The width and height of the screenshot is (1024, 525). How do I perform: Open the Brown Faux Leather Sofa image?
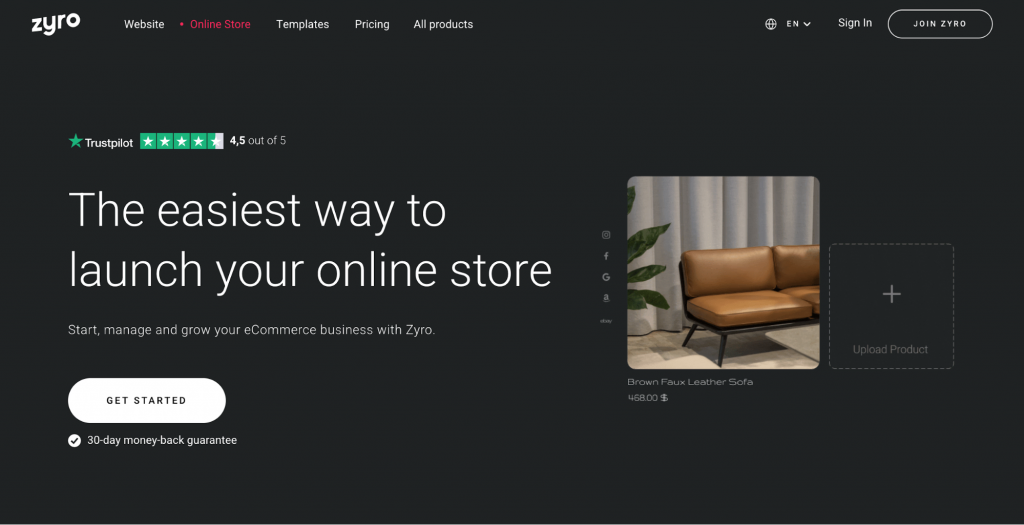tap(723, 273)
